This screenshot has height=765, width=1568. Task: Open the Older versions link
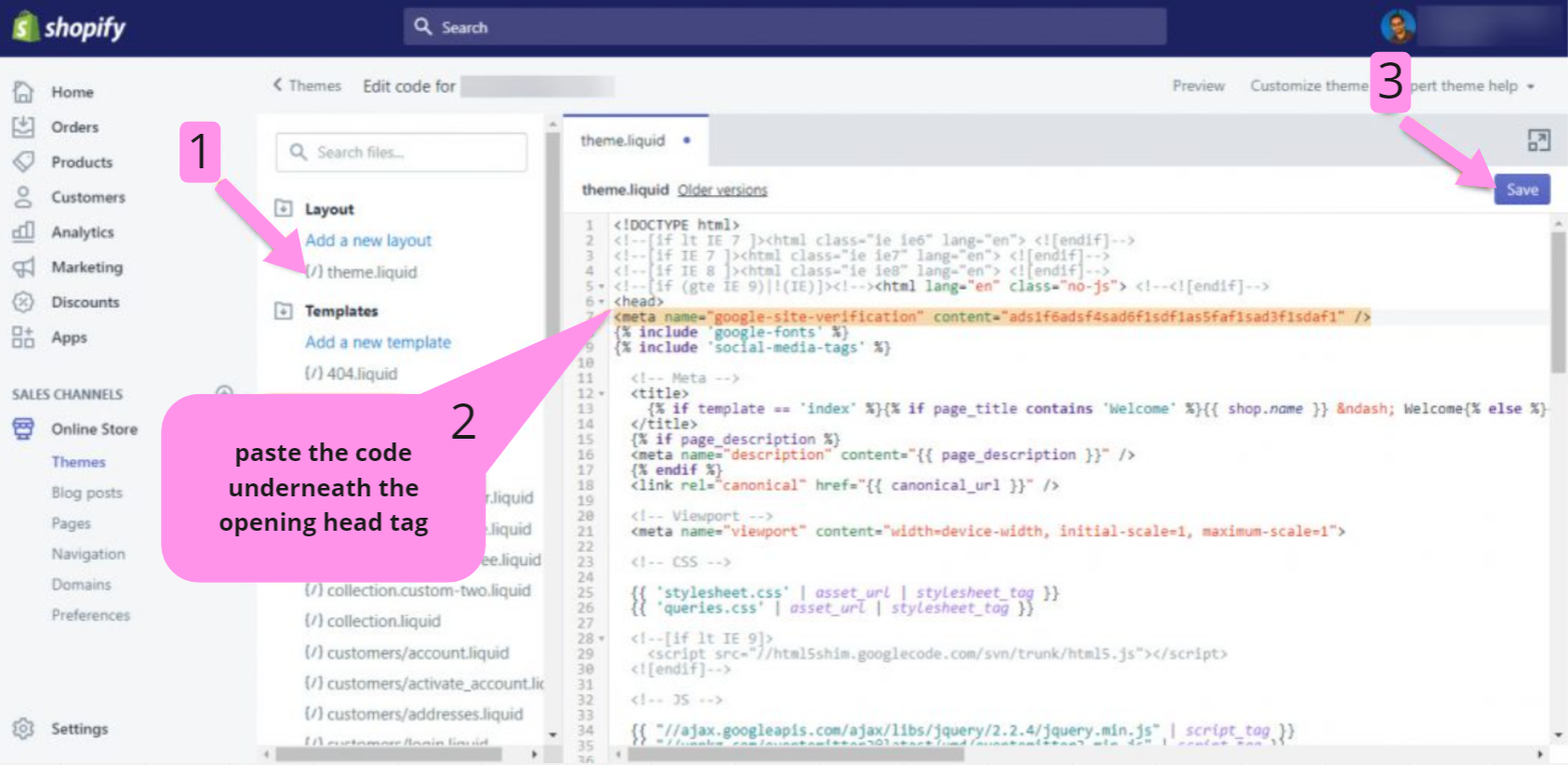click(722, 190)
